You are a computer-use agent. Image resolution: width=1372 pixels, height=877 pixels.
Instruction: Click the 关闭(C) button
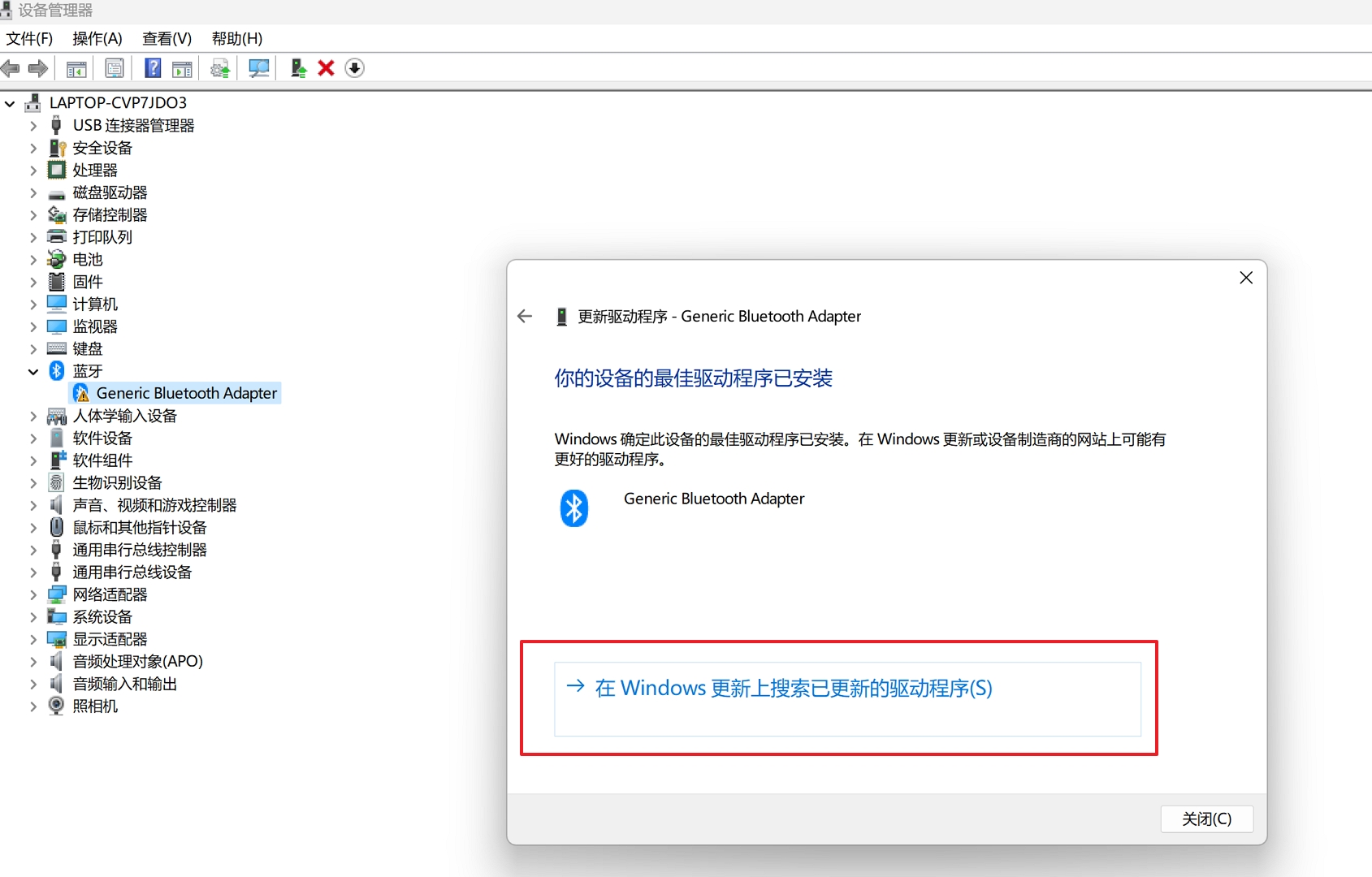(1206, 819)
